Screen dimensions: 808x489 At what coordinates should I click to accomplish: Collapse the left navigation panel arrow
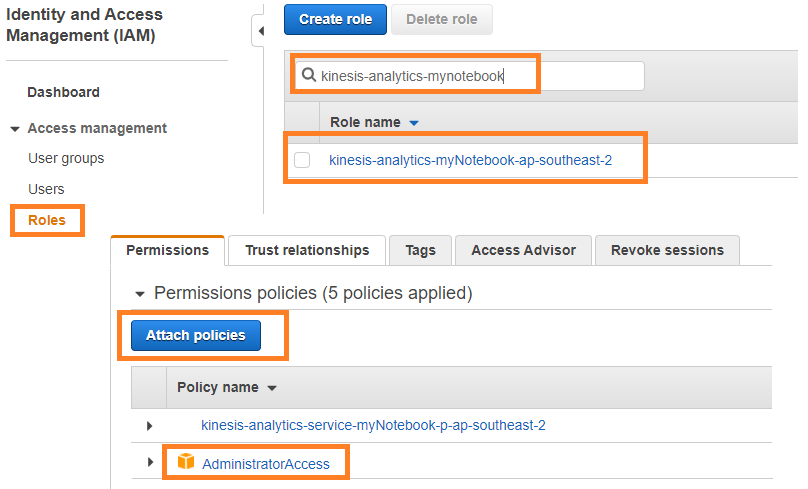coord(261,31)
